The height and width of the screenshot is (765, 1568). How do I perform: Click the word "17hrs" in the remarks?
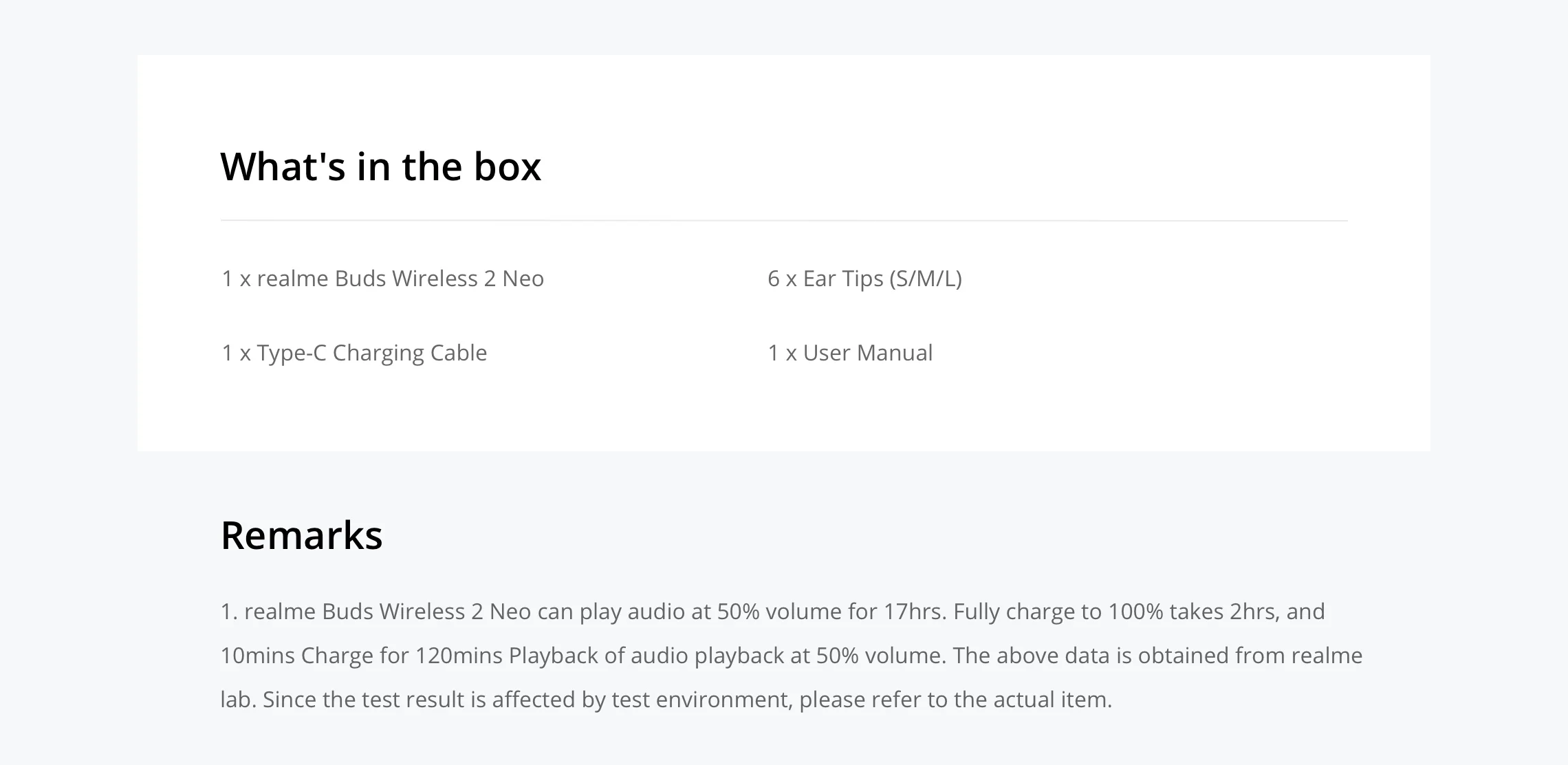(x=915, y=612)
